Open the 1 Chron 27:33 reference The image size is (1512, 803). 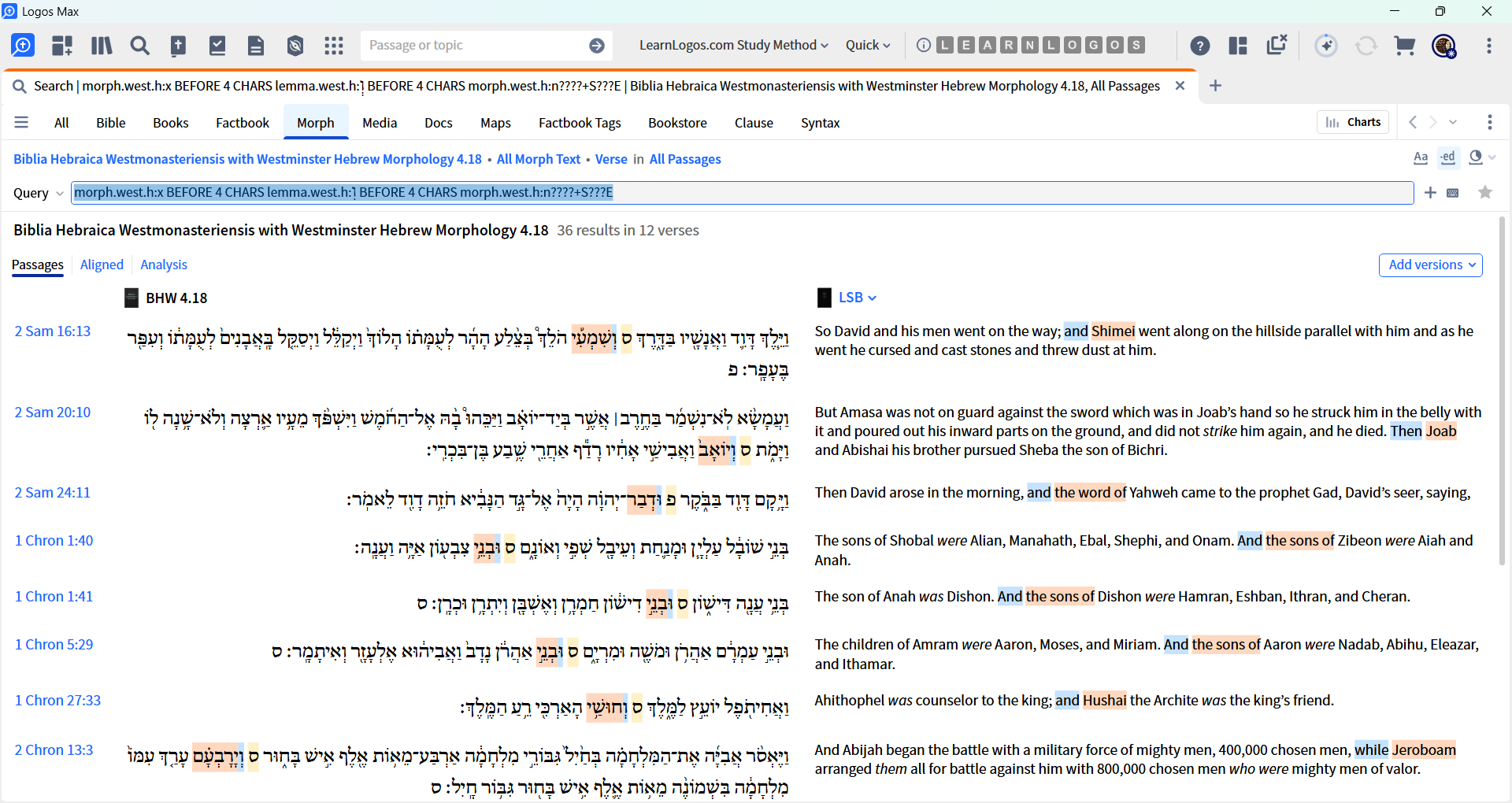pyautogui.click(x=57, y=701)
